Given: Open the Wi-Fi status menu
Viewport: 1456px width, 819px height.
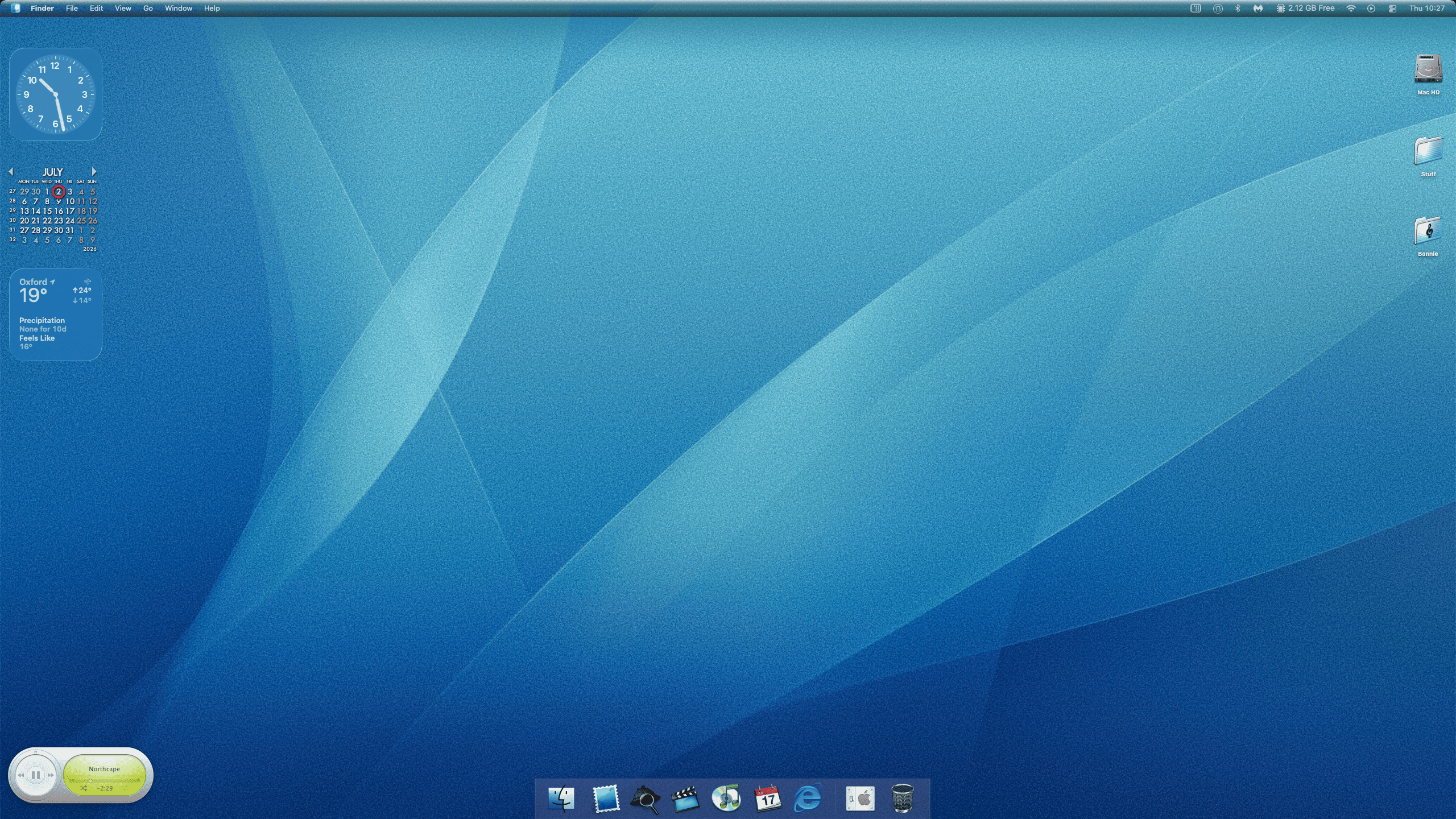Looking at the screenshot, I should (x=1351, y=8).
